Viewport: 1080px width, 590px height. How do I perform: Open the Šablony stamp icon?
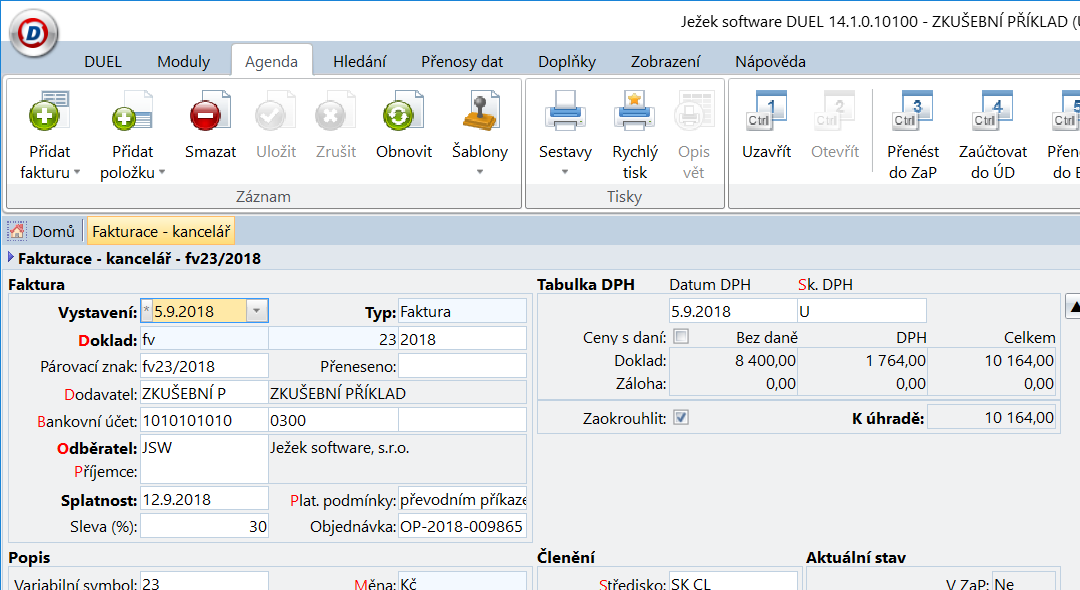tap(480, 112)
